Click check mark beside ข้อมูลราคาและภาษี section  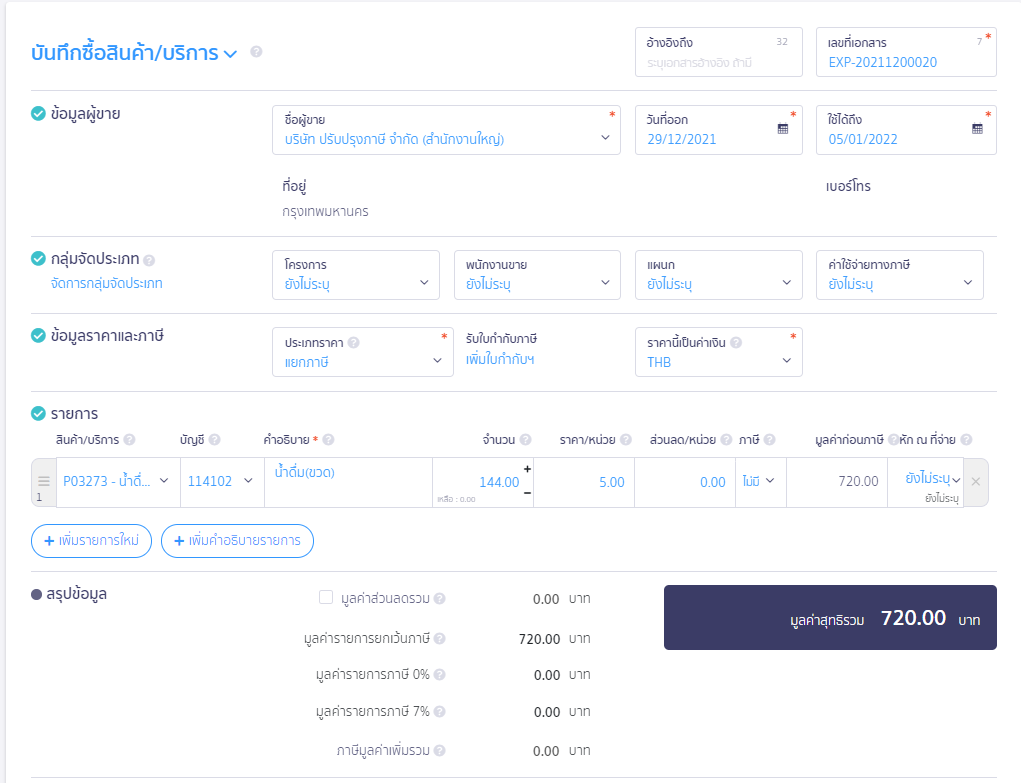coord(38,335)
